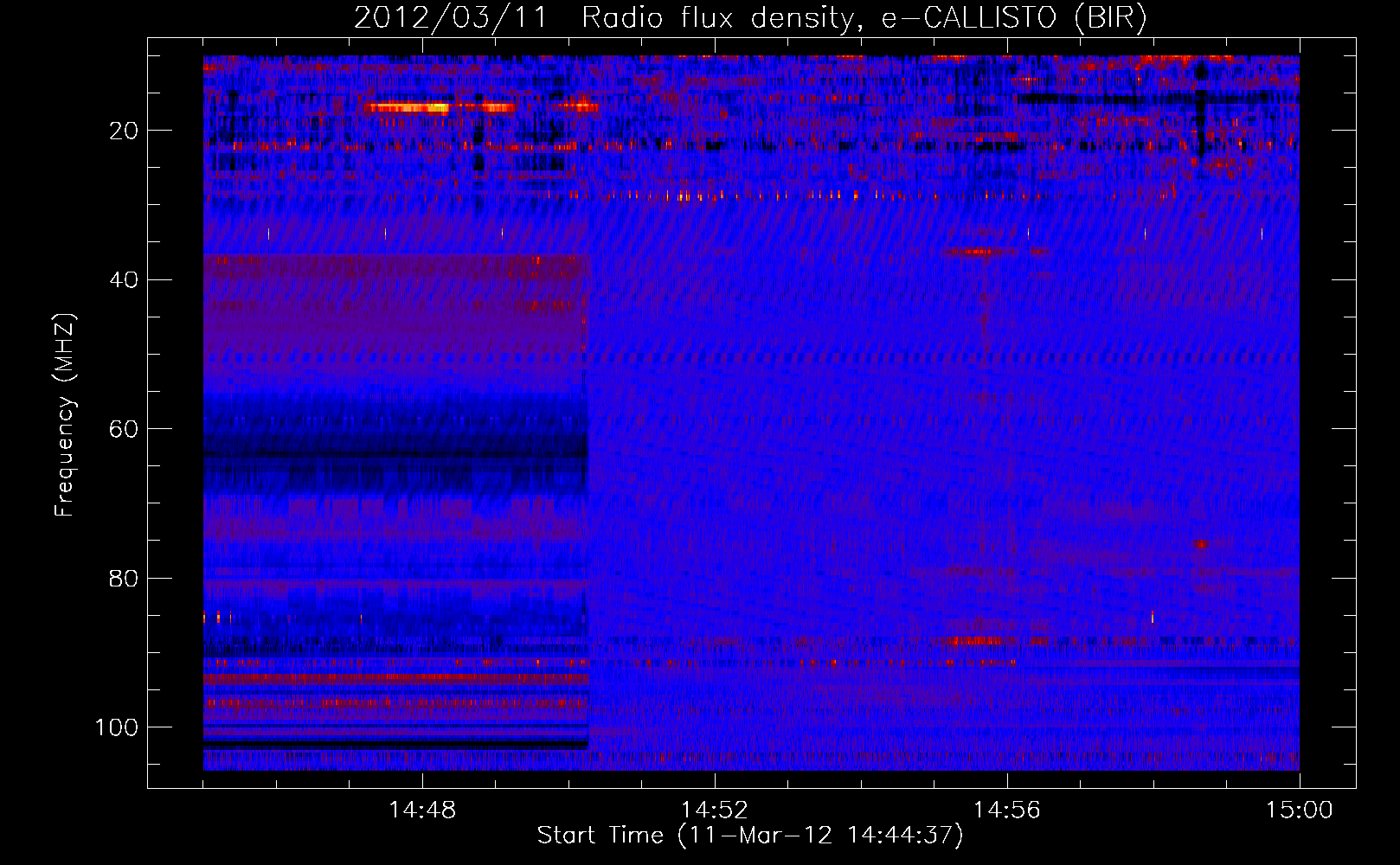The width and height of the screenshot is (1400, 865).
Task: Click the 60 frequency tick label
Action: point(124,430)
